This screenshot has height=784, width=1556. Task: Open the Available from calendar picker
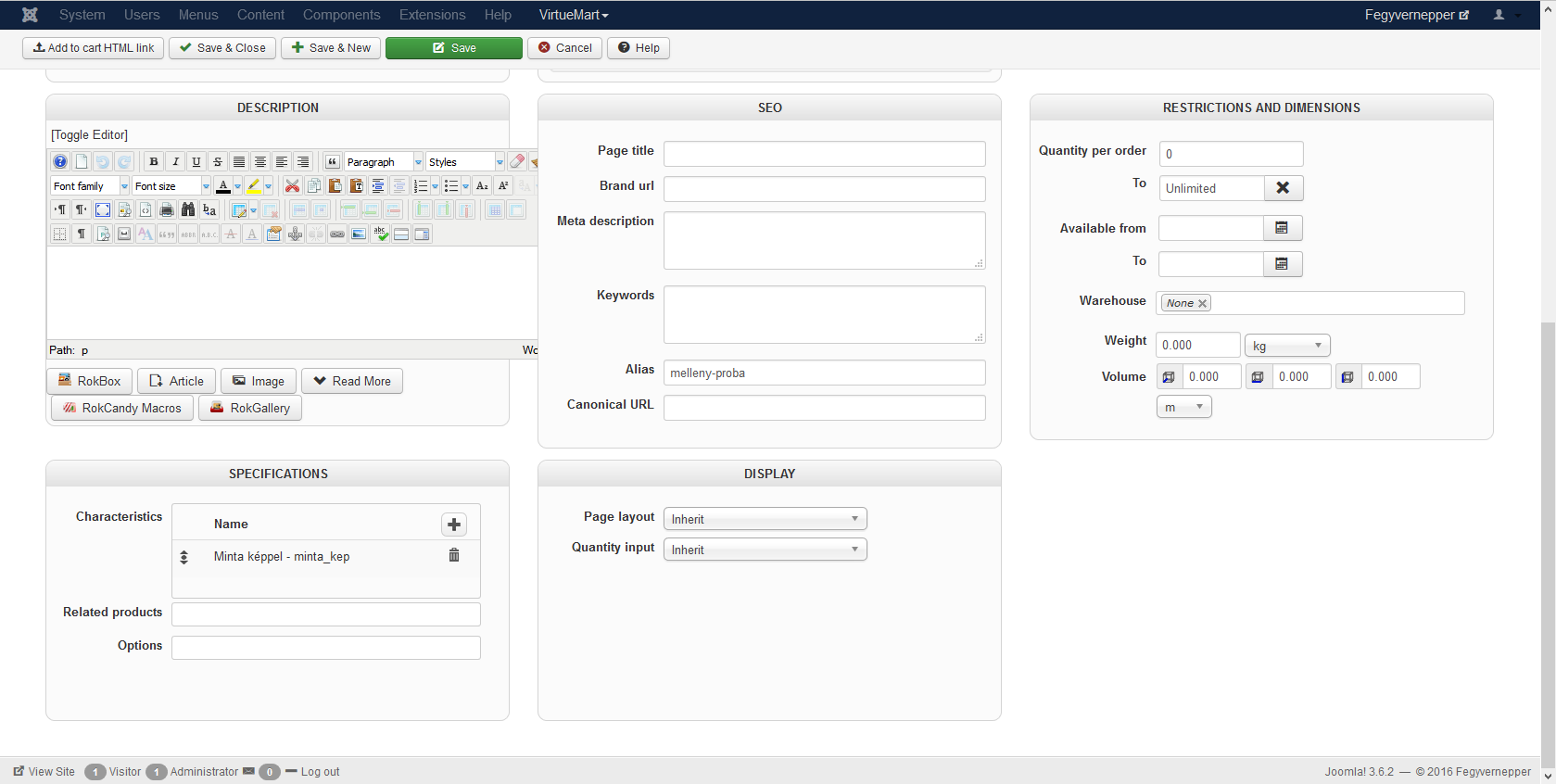coord(1282,228)
